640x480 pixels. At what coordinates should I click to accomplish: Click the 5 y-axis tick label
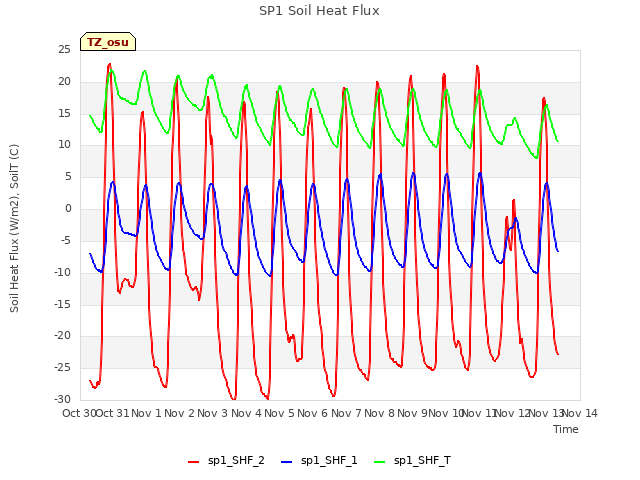point(68,177)
